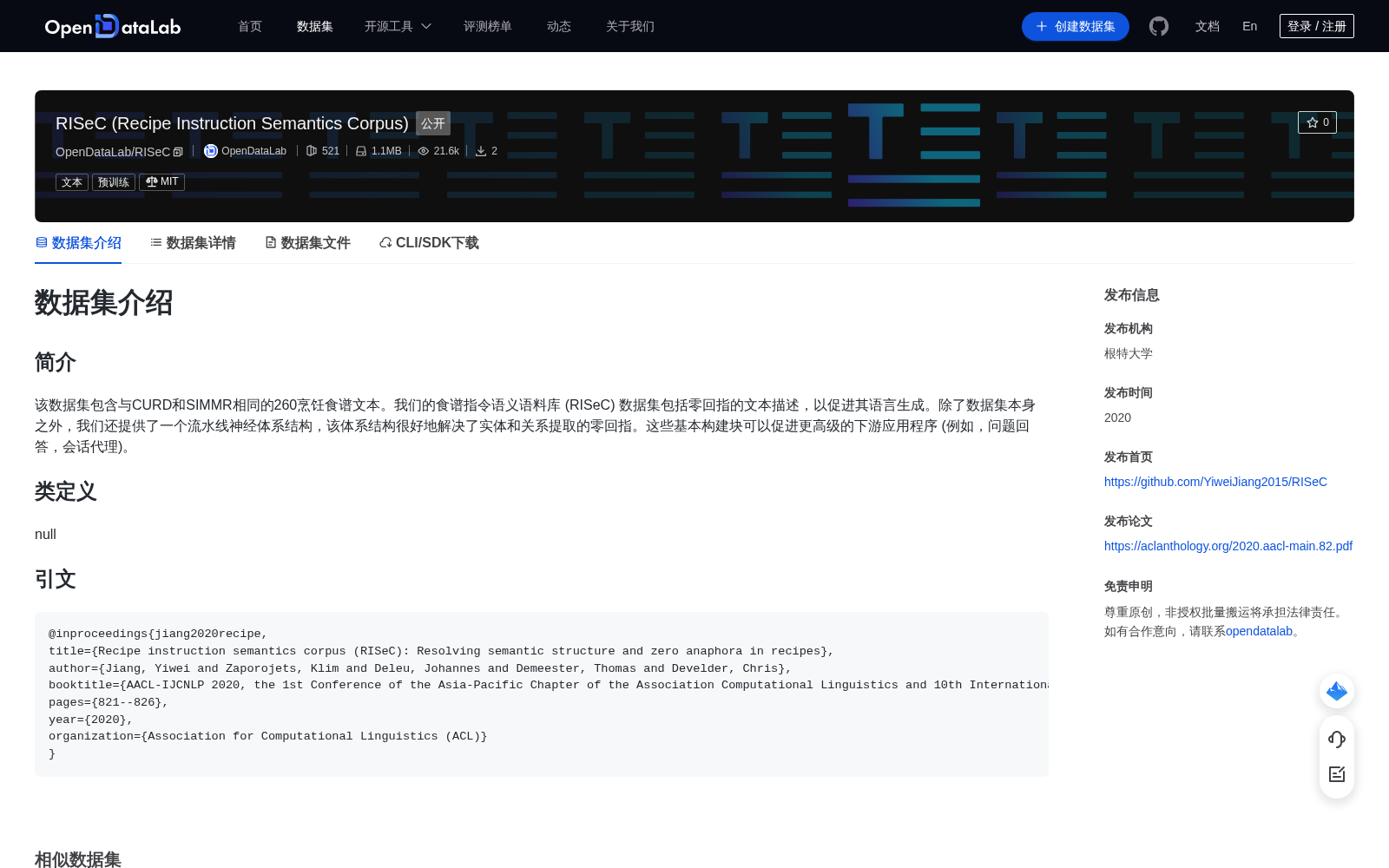
Task: Open the customer support headset icon
Action: tap(1337, 739)
